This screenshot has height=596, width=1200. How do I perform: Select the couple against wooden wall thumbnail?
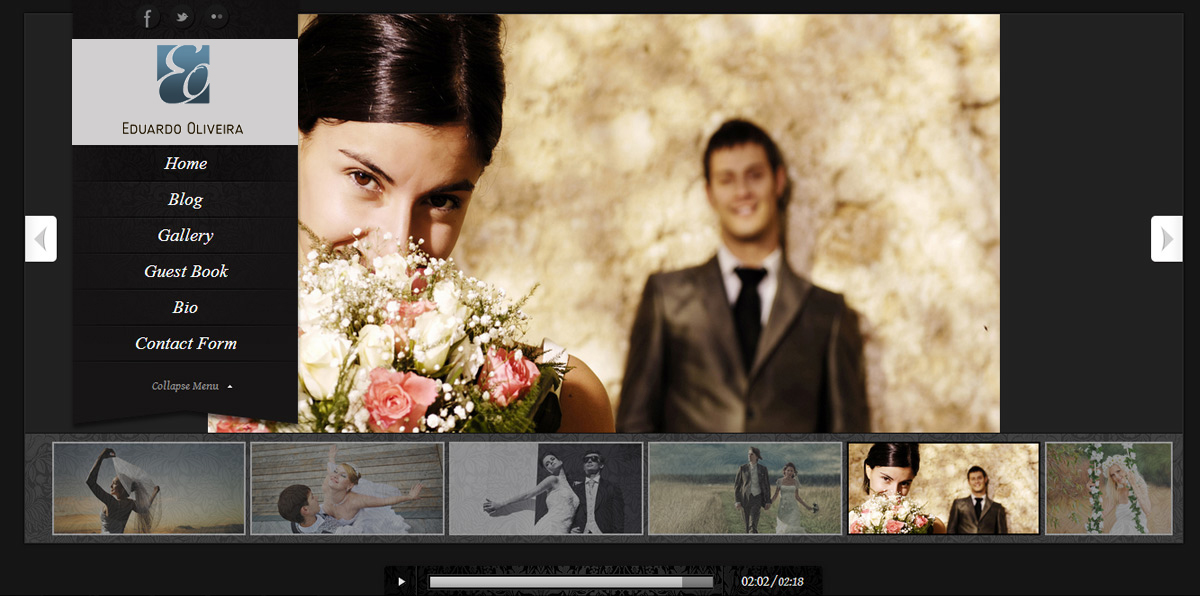click(346, 489)
